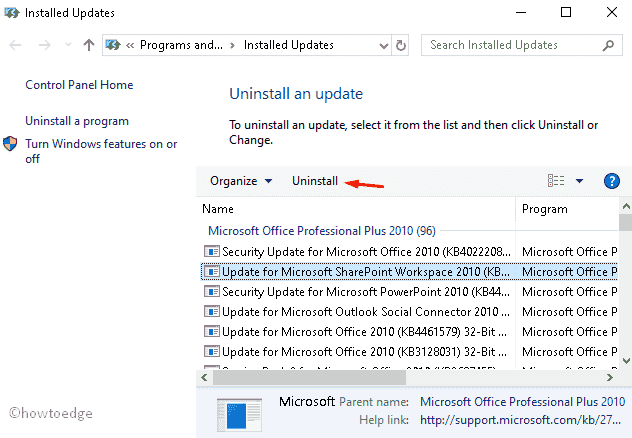This screenshot has width=632, height=438.
Task: Click the back navigation arrow
Action: [17, 45]
